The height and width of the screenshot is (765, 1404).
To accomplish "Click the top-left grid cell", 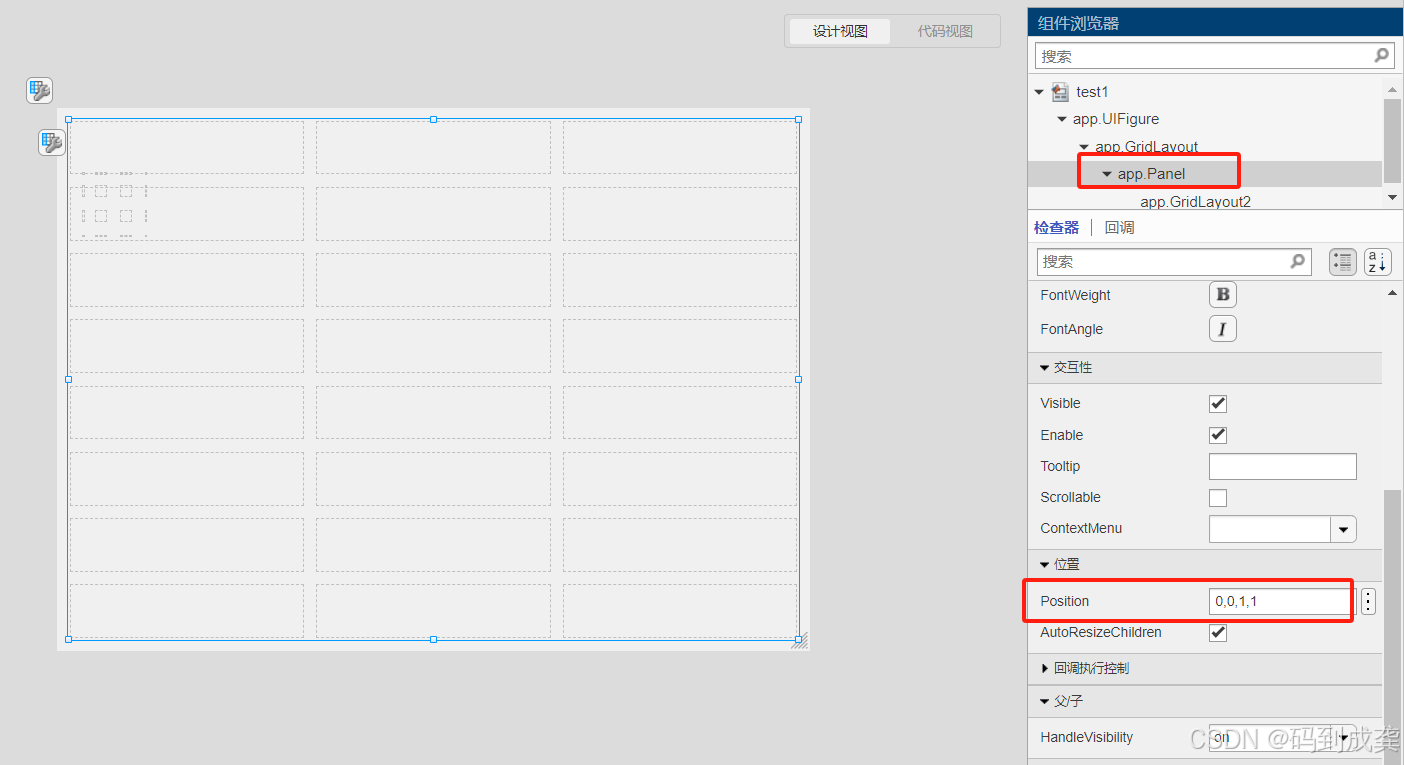I will [x=187, y=147].
